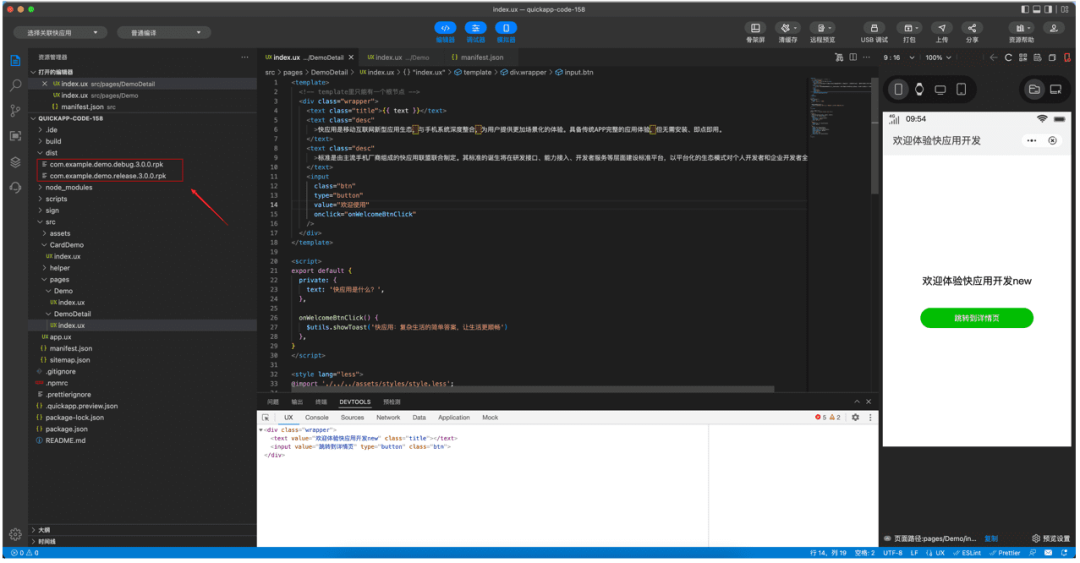Screen dimensions: 1080x563
Task: Select the Application tab in devtools
Action: tap(454, 418)
